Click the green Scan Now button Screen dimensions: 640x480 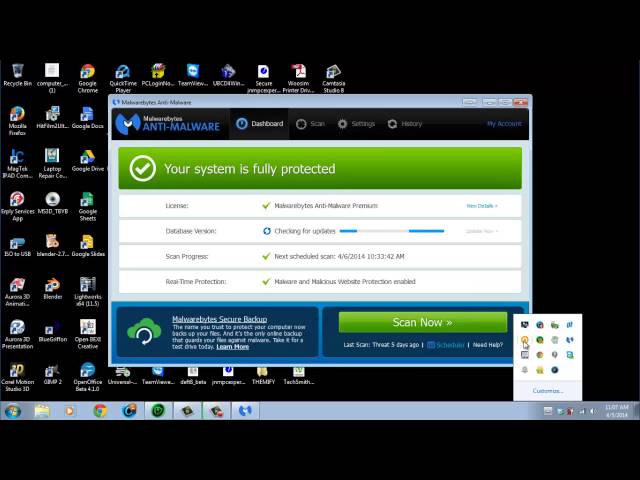click(423, 322)
